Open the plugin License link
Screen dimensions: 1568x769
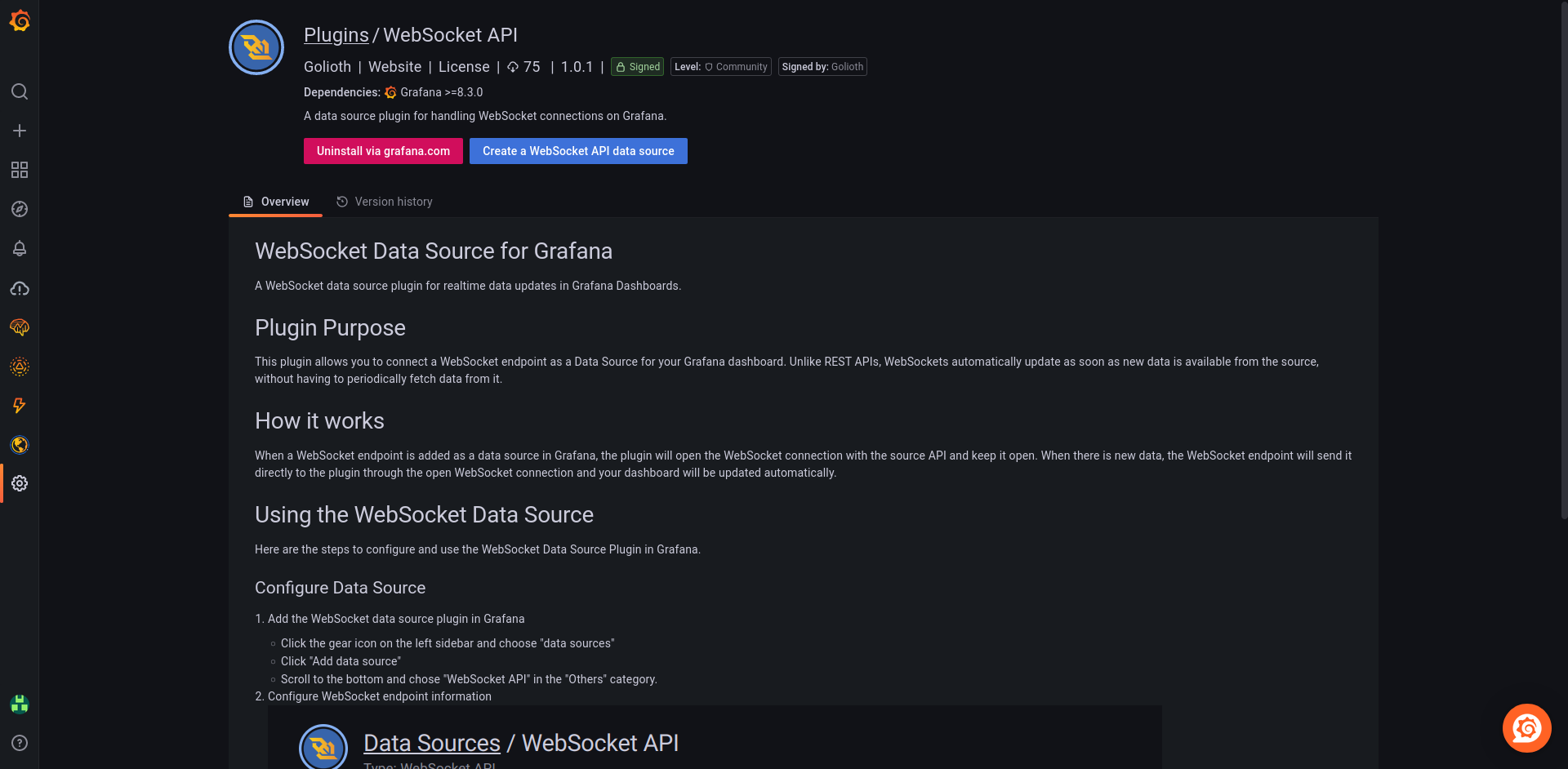[464, 67]
